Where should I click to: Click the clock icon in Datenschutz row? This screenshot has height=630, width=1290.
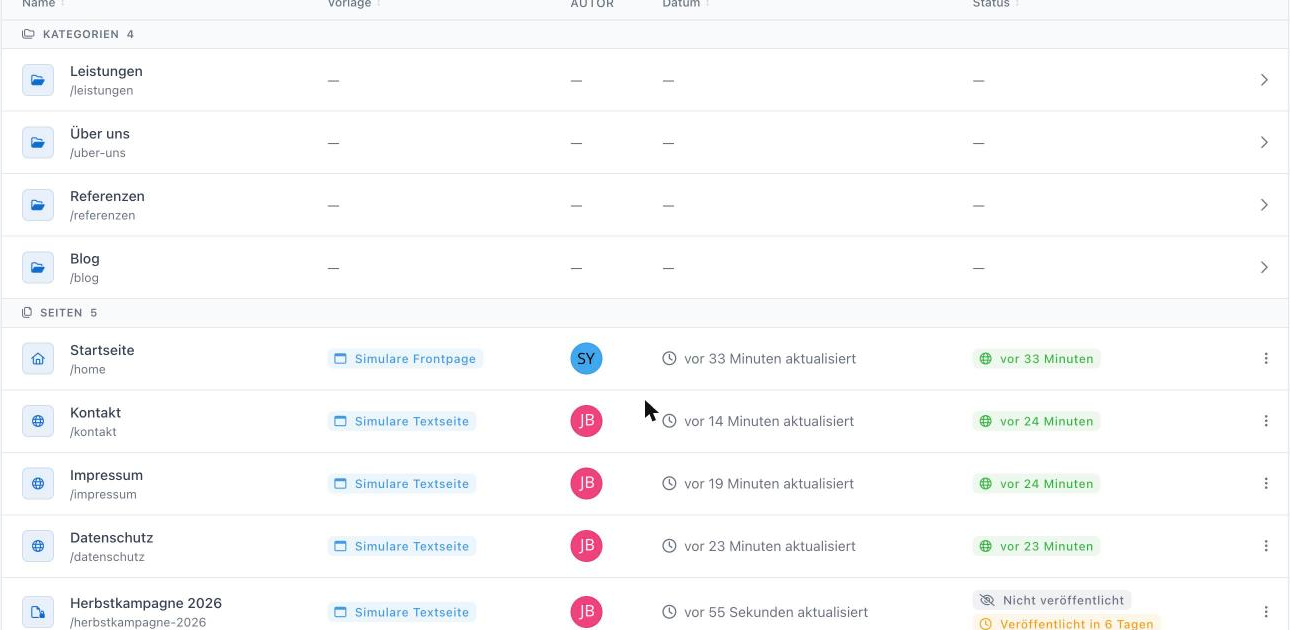669,546
